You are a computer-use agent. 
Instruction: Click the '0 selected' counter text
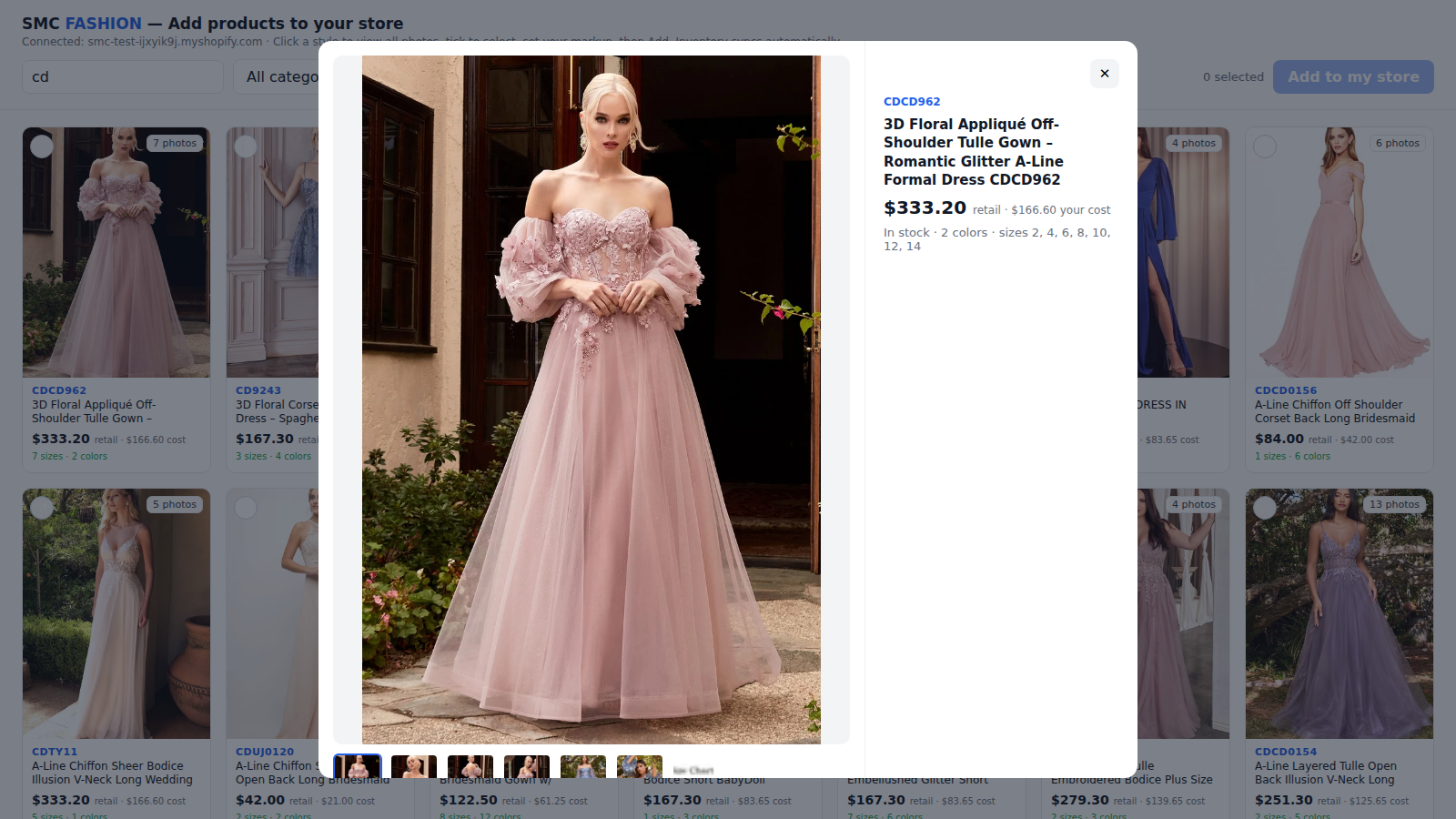tap(1233, 77)
